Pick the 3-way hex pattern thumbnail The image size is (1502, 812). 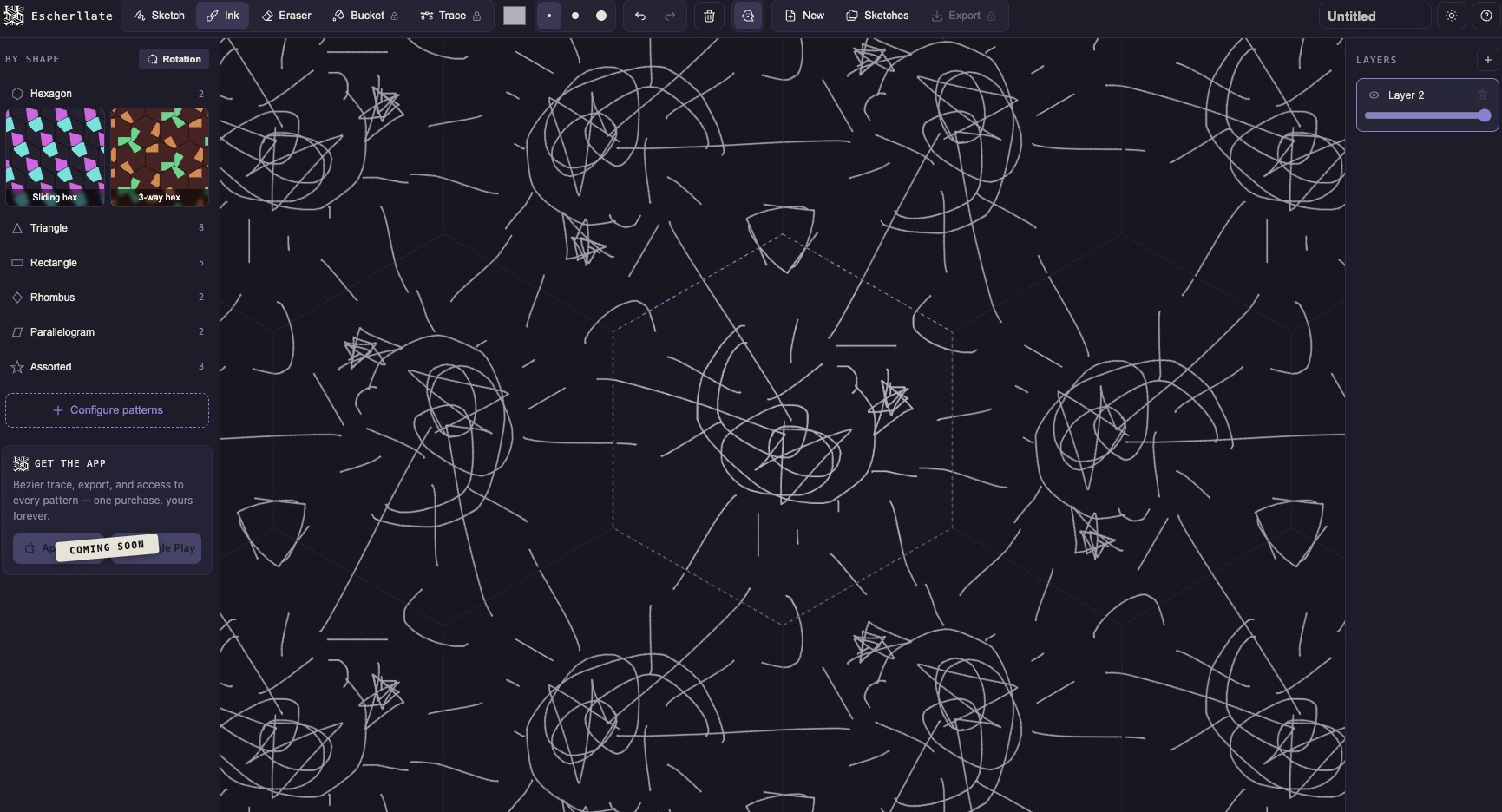[x=160, y=157]
